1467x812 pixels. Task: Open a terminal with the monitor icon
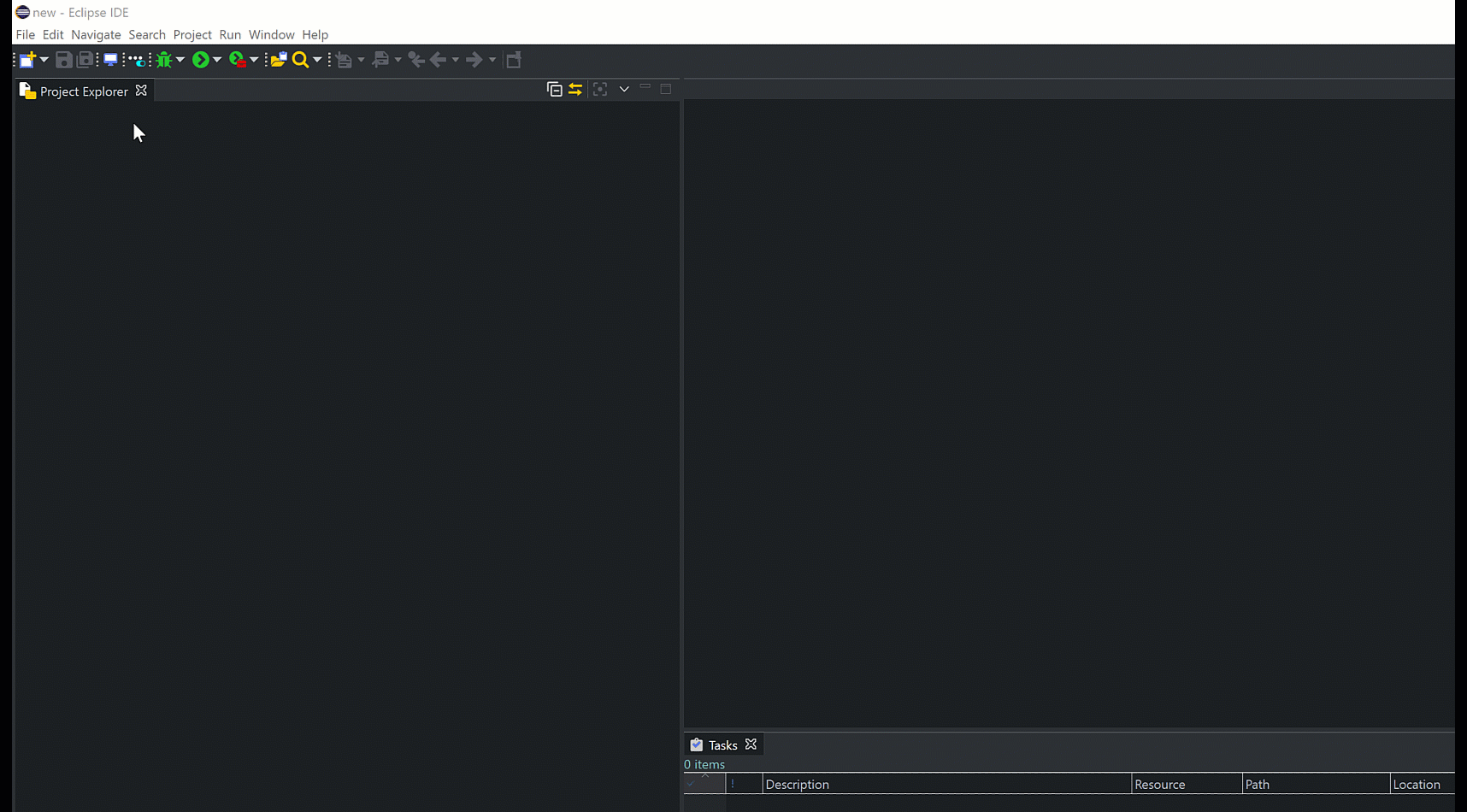coord(111,60)
